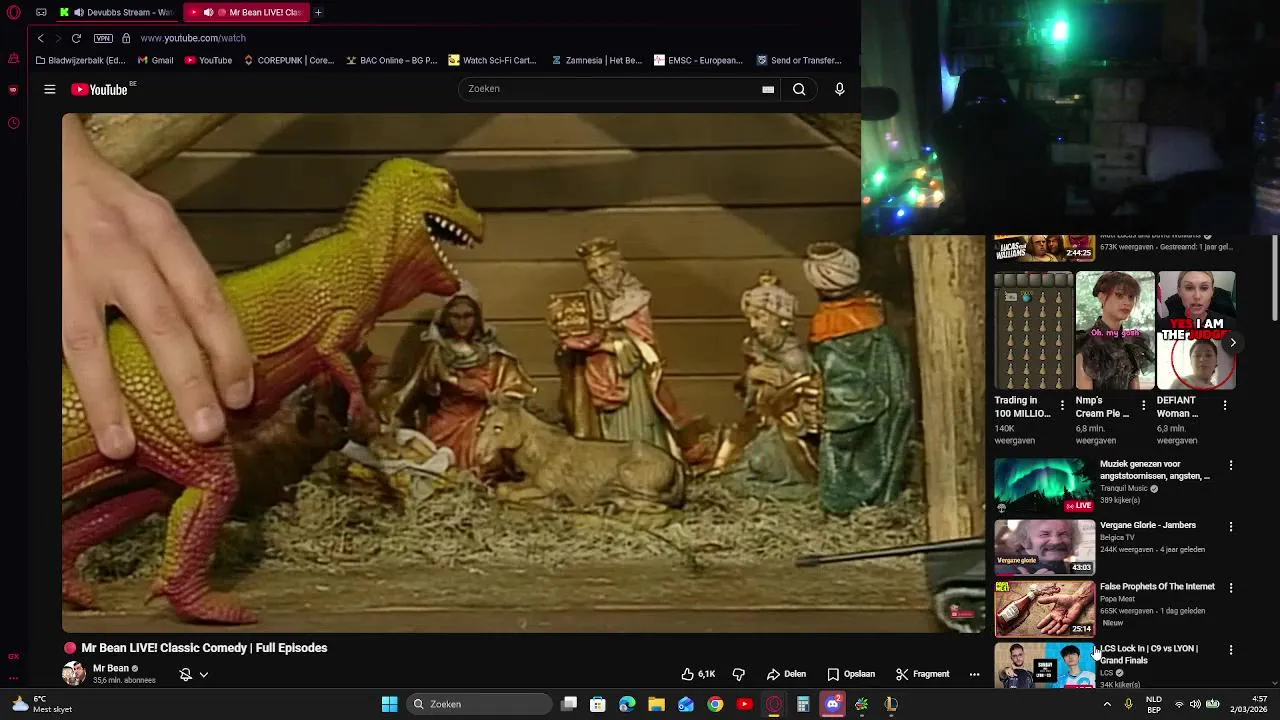Open 'Nmp's Cream Pie' short thumbnail

click(x=1115, y=330)
